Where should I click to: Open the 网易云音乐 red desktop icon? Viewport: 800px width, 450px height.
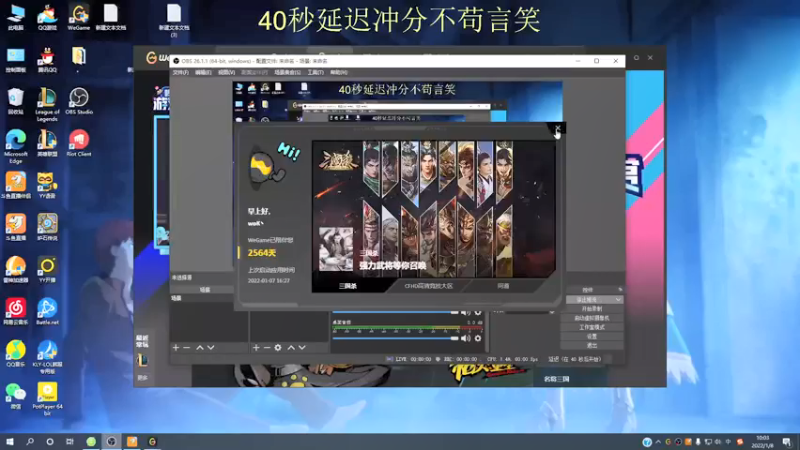pyautogui.click(x=16, y=312)
